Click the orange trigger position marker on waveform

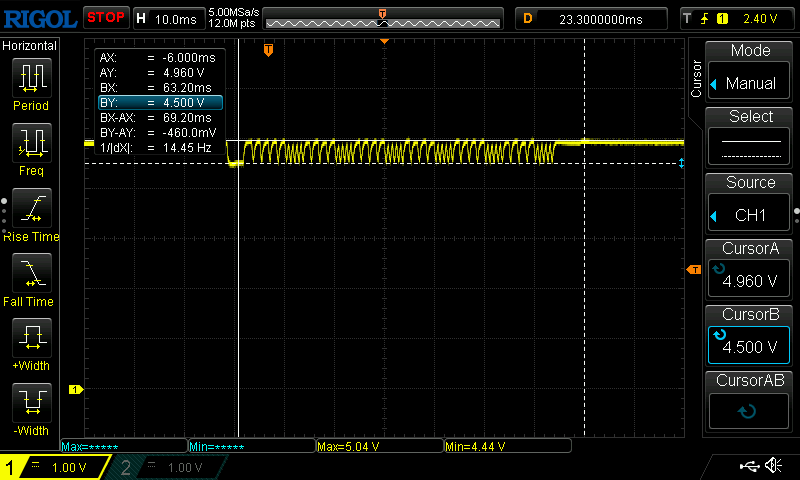click(268, 50)
